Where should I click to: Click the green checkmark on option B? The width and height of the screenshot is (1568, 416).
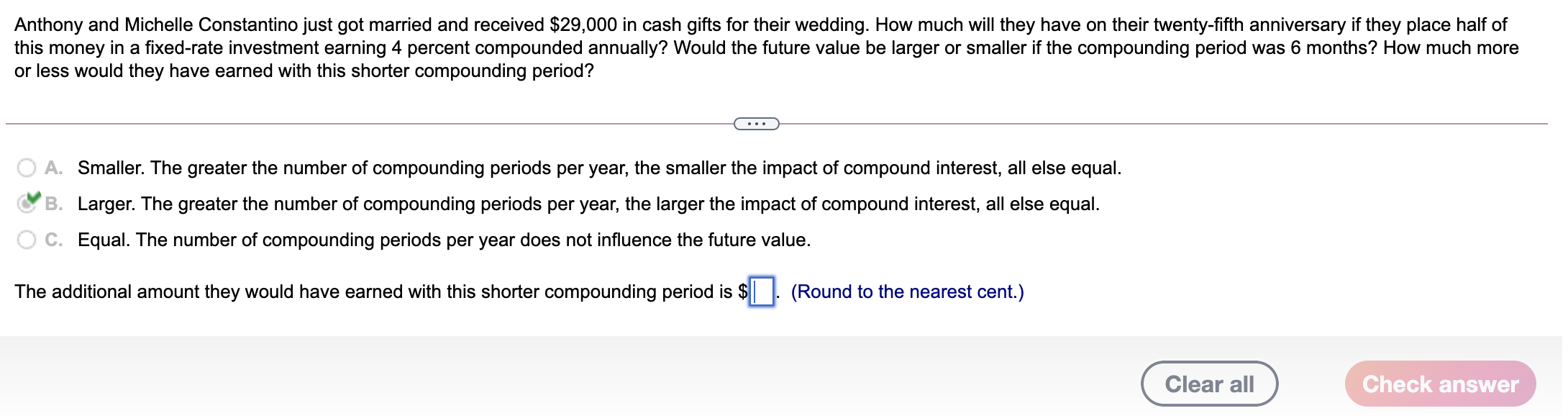34,197
